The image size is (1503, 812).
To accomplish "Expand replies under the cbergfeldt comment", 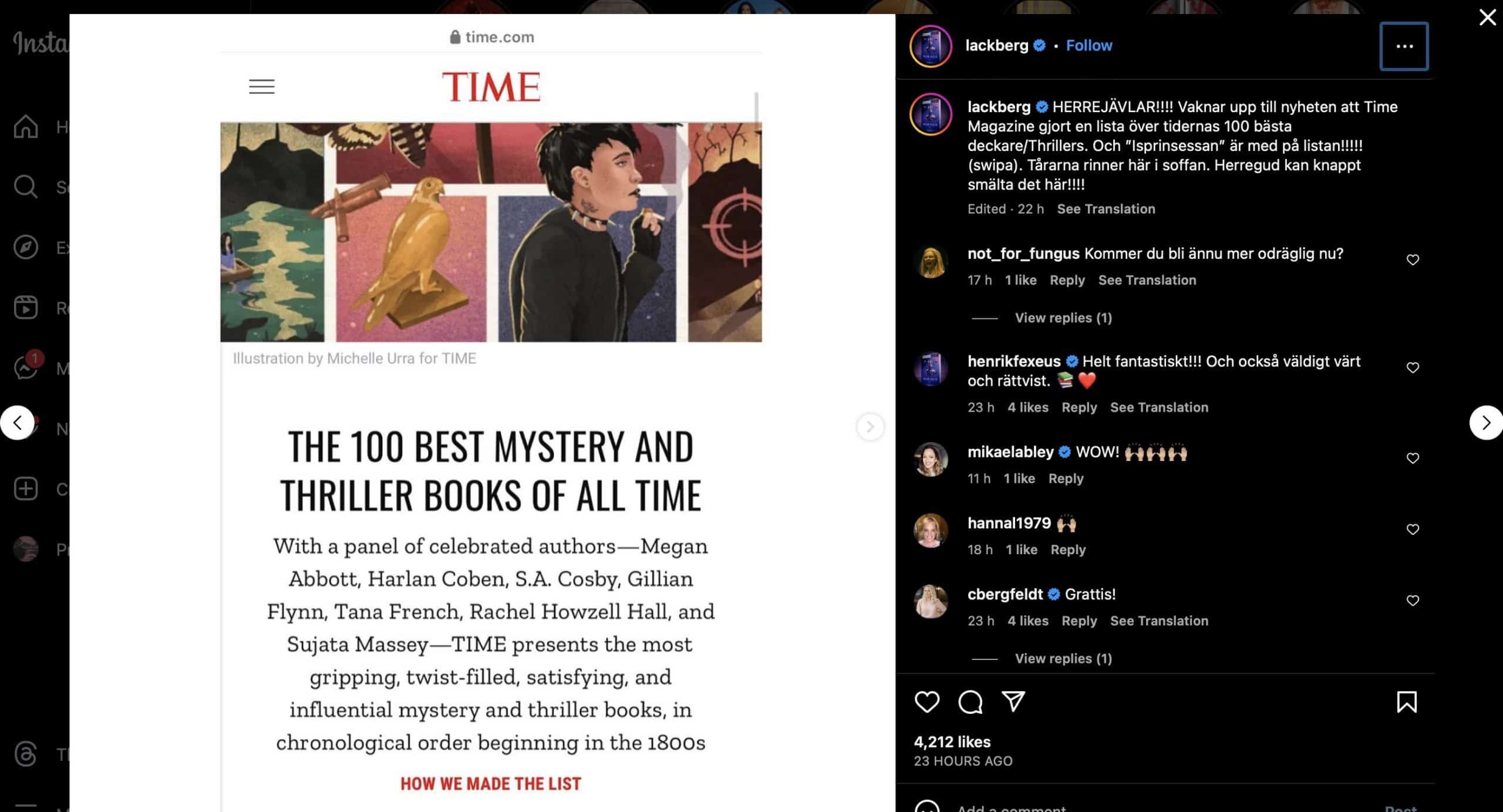I will tap(1063, 658).
